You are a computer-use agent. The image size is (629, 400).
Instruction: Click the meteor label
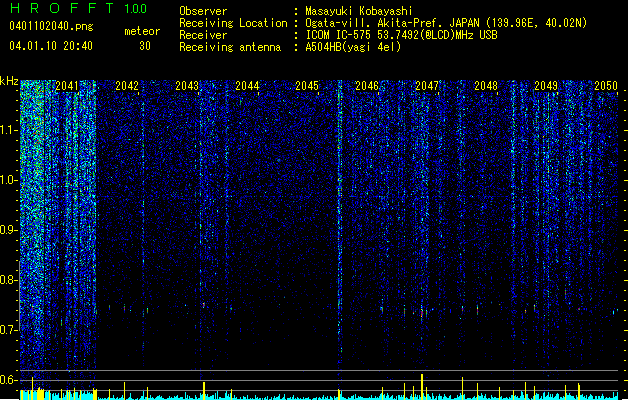pyautogui.click(x=142, y=31)
